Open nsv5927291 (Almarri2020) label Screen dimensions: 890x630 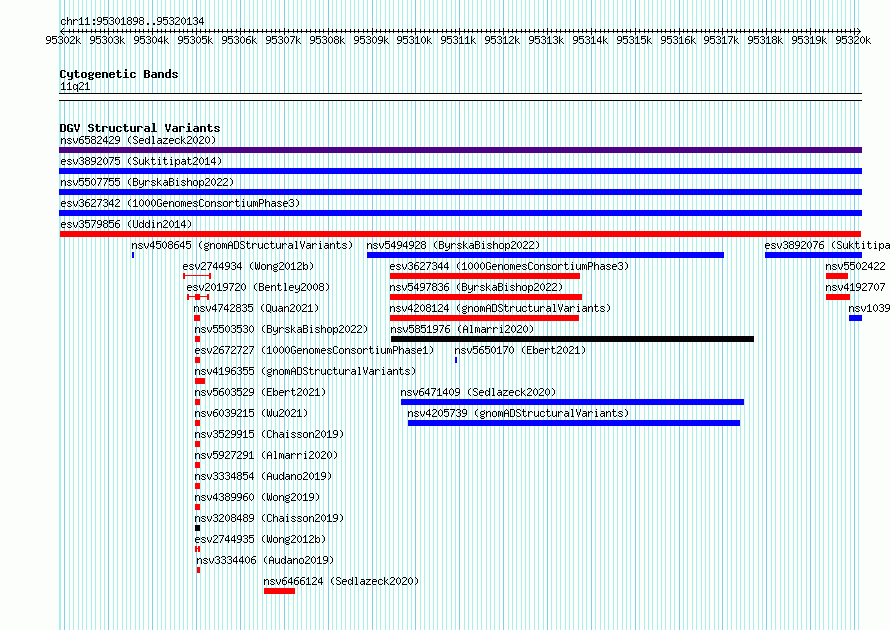266,455
